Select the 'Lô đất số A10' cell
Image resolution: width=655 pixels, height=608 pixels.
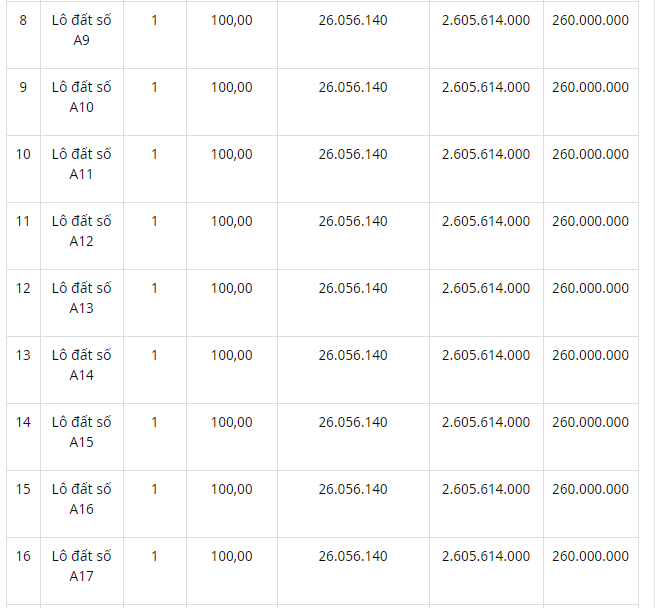pyautogui.click(x=81, y=97)
